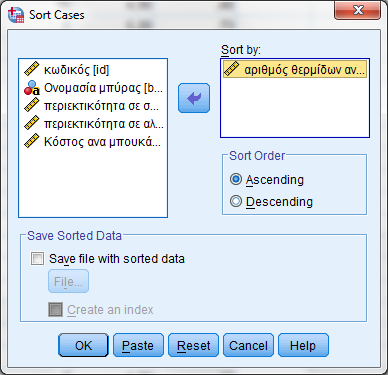The width and height of the screenshot is (388, 375).
Task: Click the ruler icon next to περιεκτικότητα σε αλ...
Action: coord(32,123)
